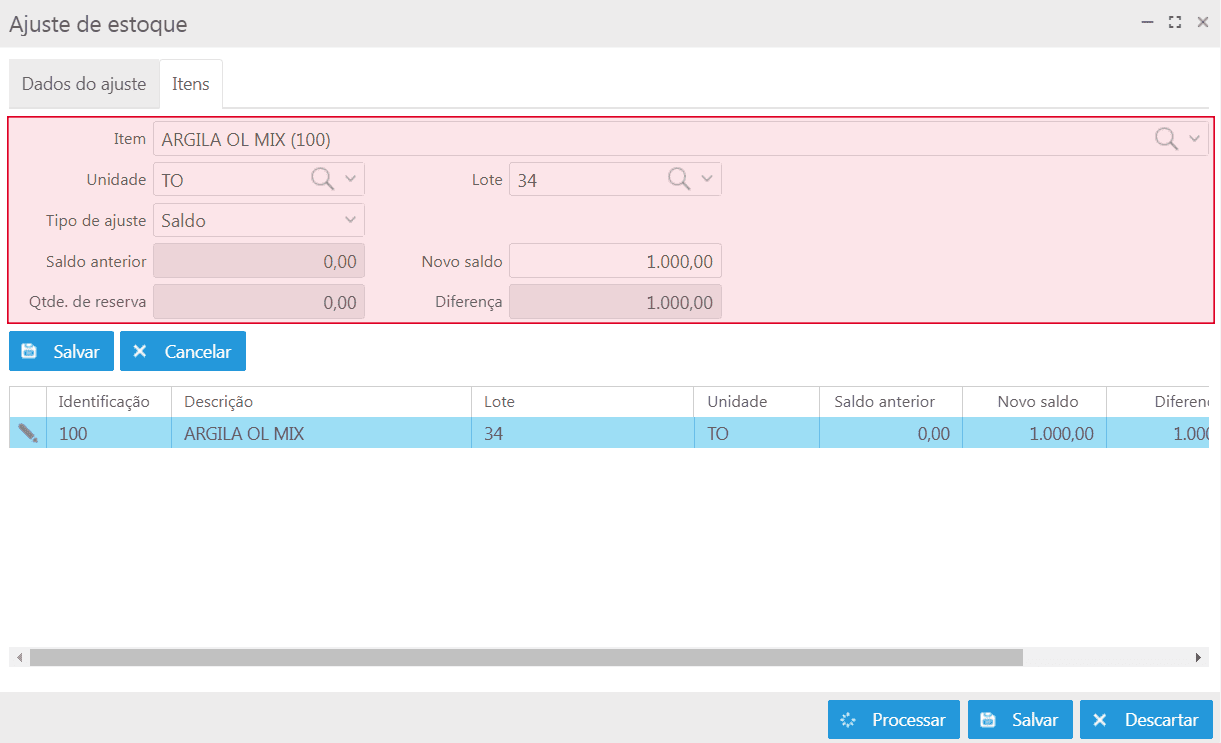Expand the Lote dropdown arrow
Image resolution: width=1221 pixels, height=743 pixels.
pyautogui.click(x=706, y=179)
